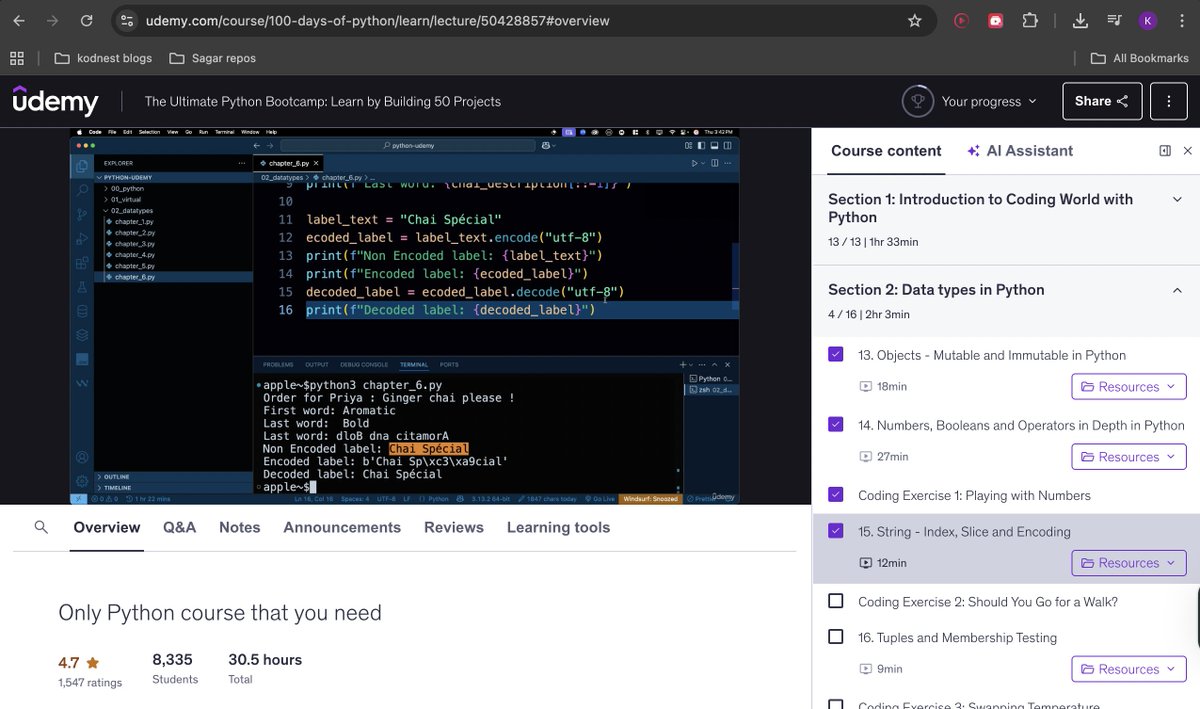
Task: Uncheck lecture 15 String Index, Slice, Encoding
Action: click(x=836, y=531)
